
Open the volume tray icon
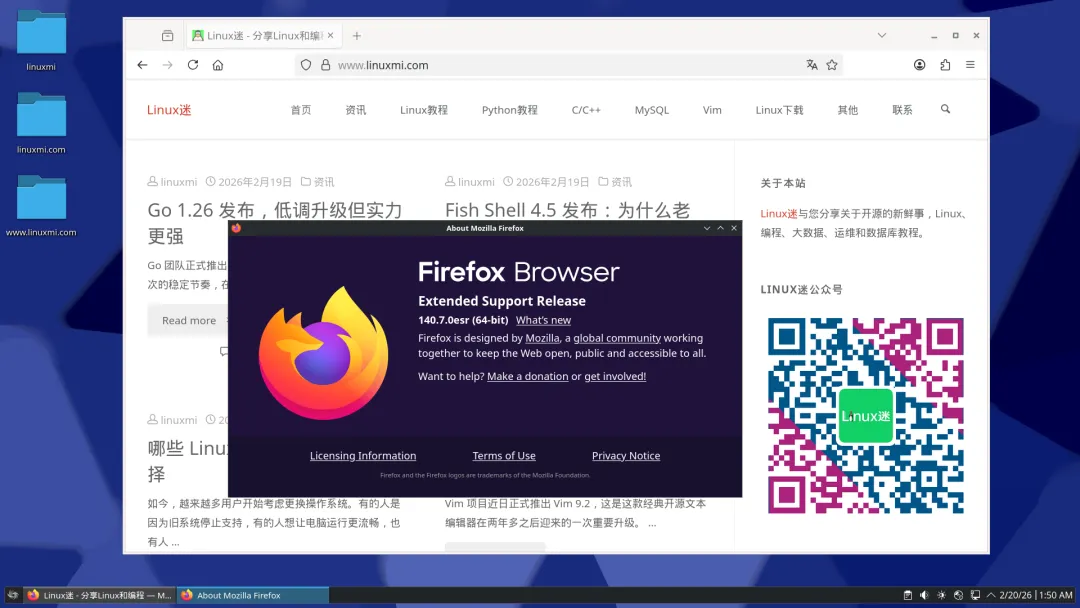pos(924,595)
